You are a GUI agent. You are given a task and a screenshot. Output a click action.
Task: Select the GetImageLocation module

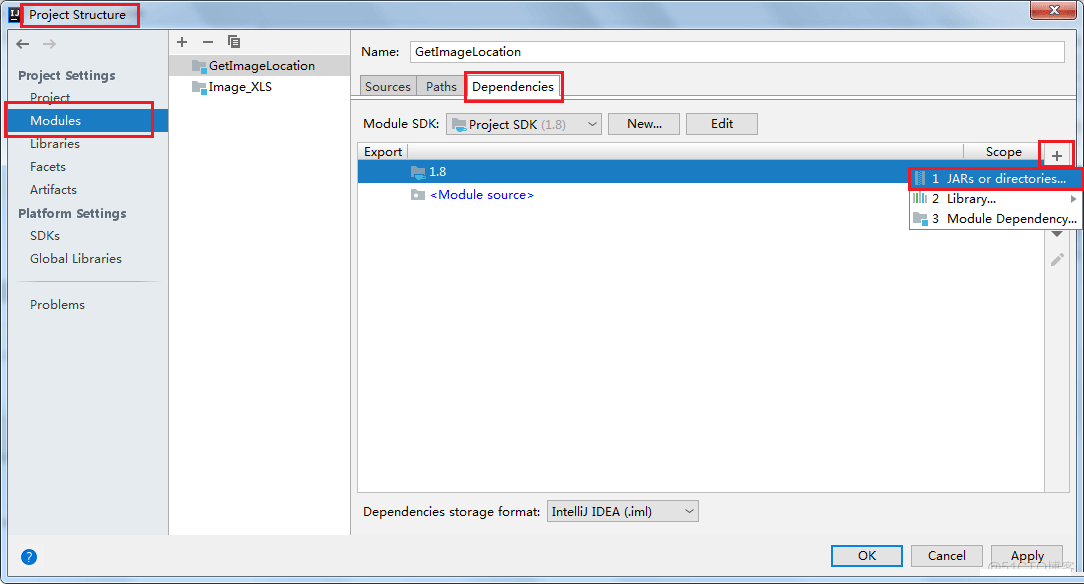260,66
